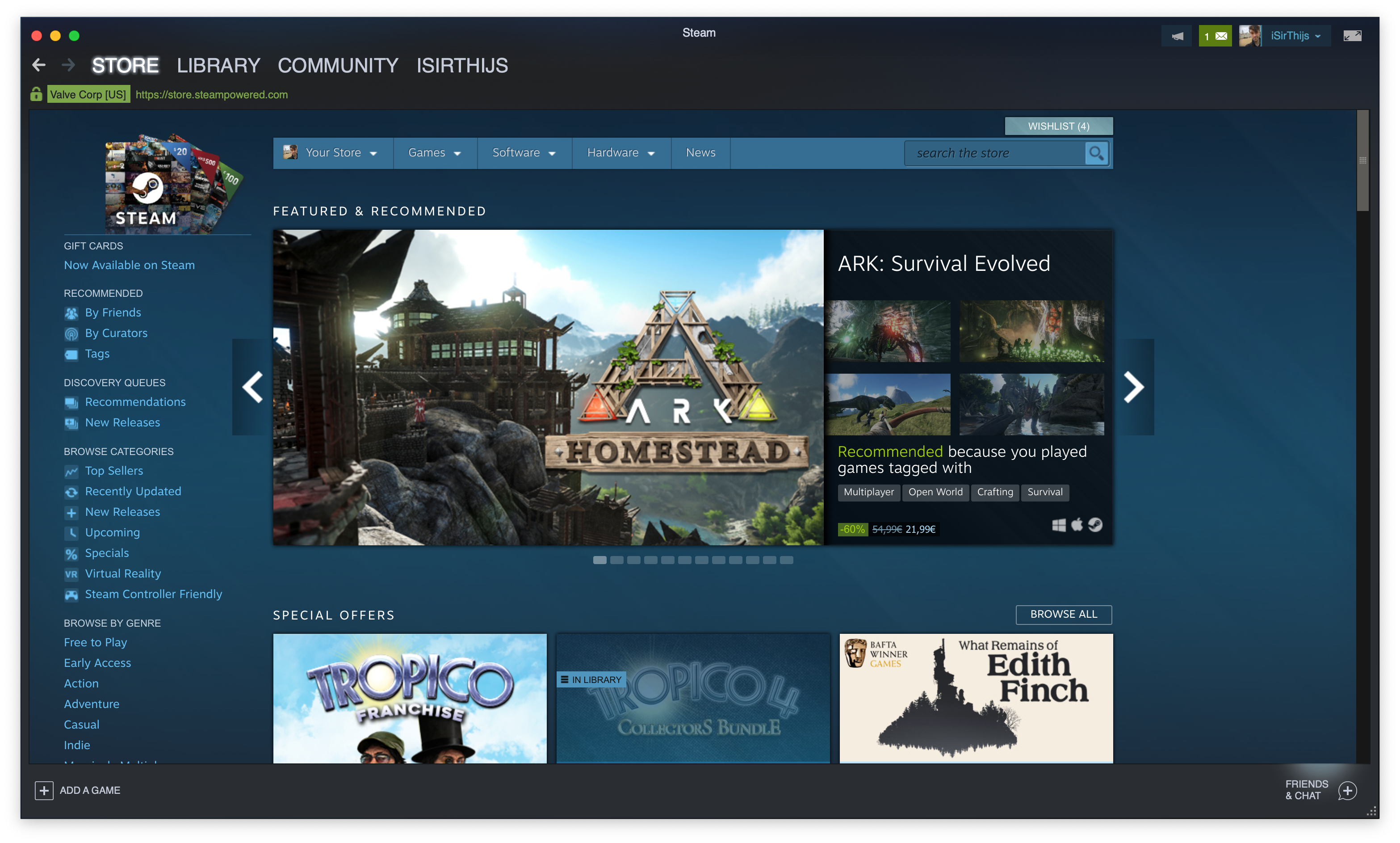Viewport: 1400px width, 843px height.
Task: Click the page's vertical scrollbar thumb
Action: pyautogui.click(x=1362, y=161)
